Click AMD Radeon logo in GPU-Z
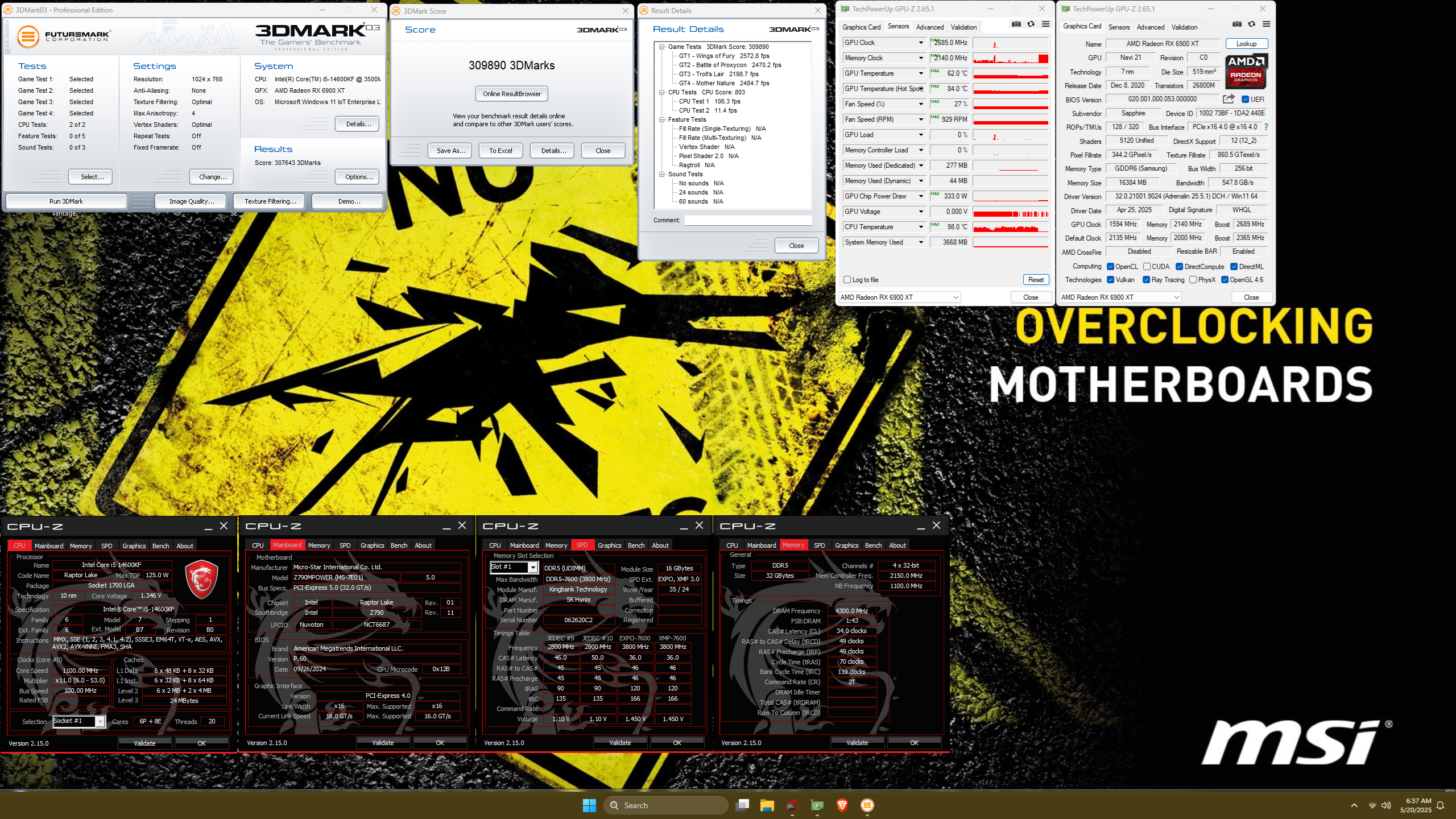The width and height of the screenshot is (1456, 819). point(1246,71)
